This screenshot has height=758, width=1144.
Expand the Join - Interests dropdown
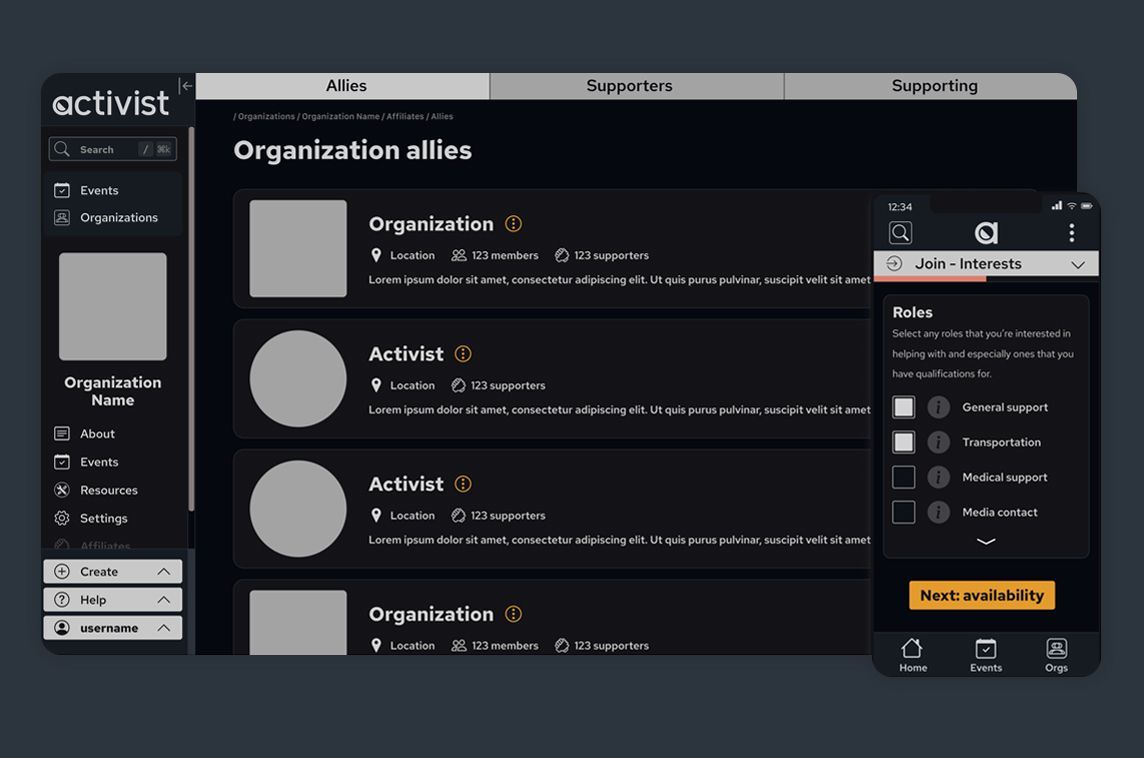click(x=986, y=264)
